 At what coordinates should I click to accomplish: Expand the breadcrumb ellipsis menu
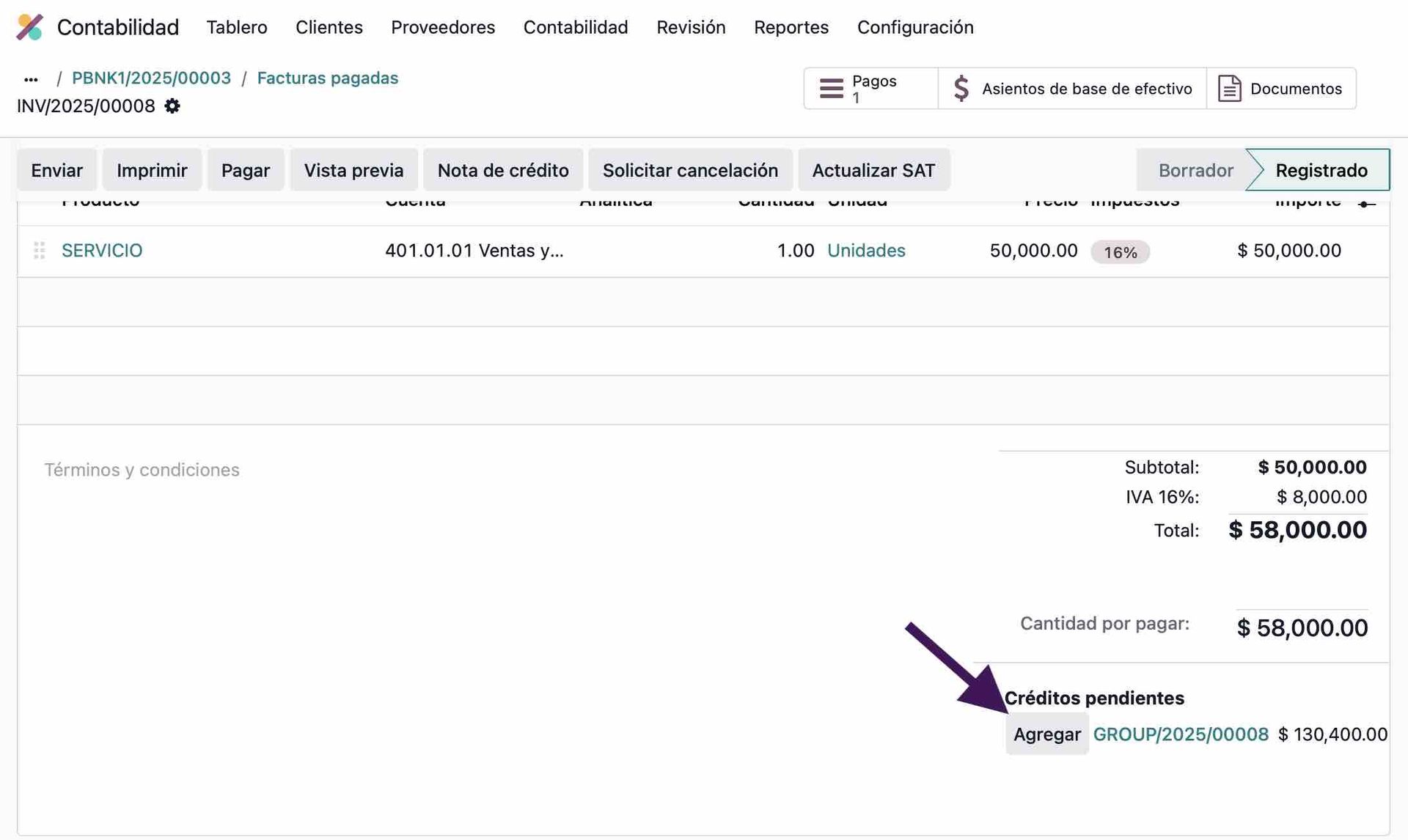pos(31,78)
